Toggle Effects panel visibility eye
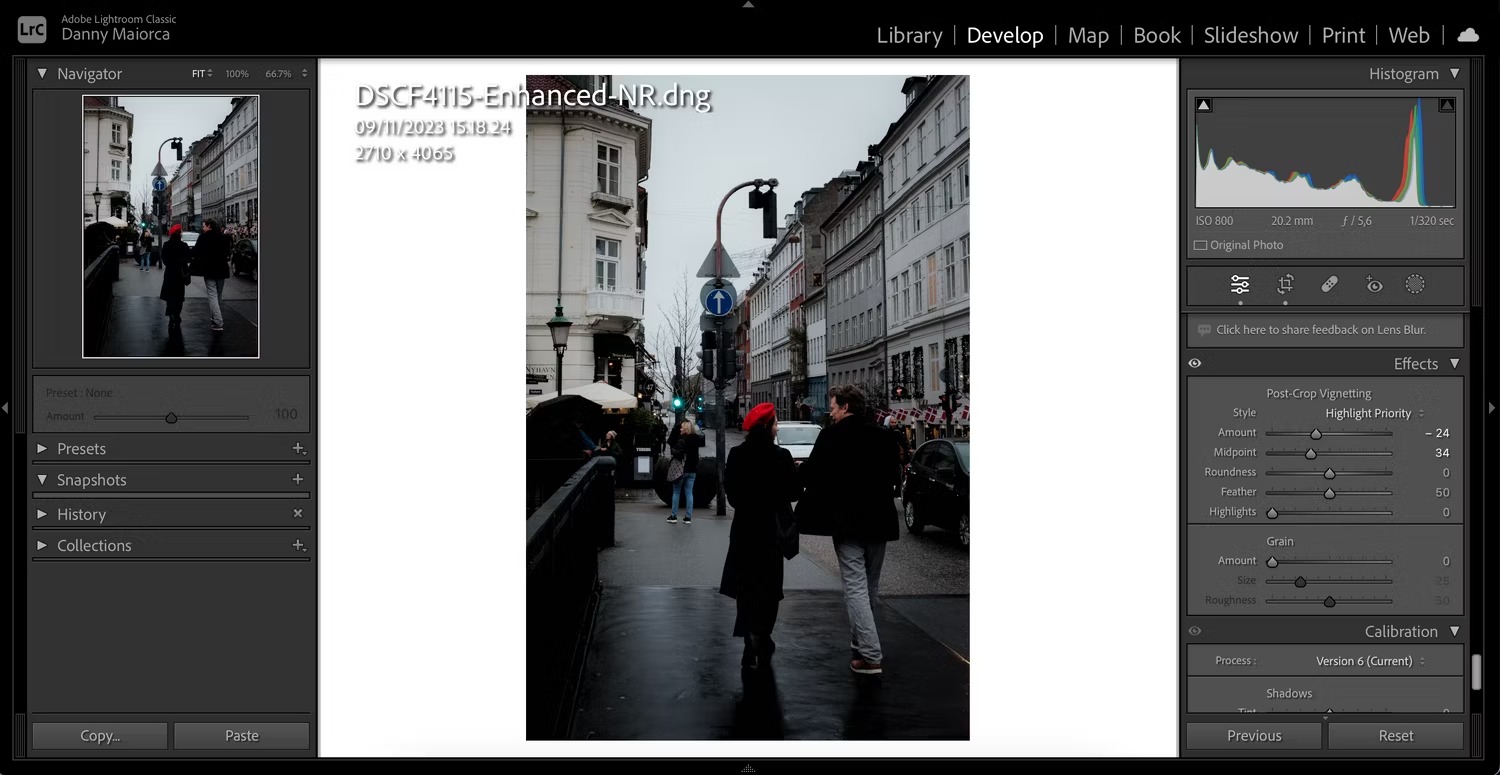1500x775 pixels. tap(1195, 364)
